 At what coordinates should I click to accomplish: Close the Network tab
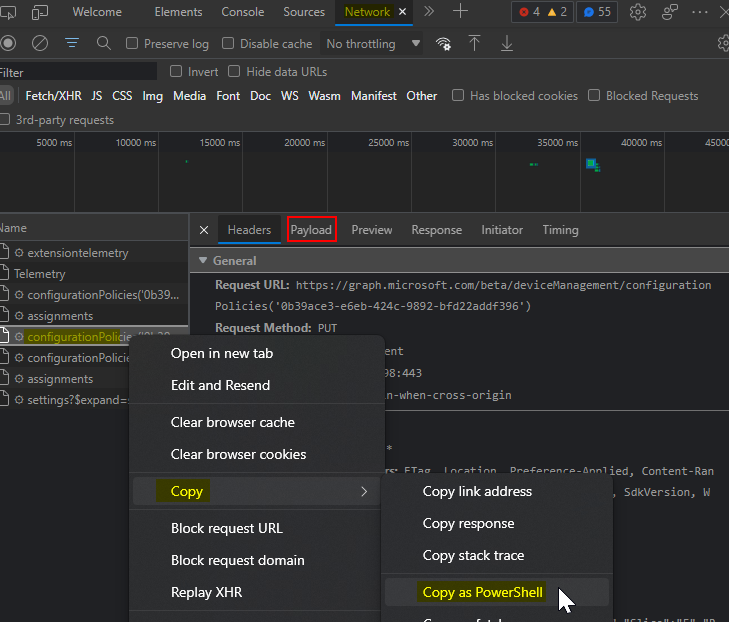(x=403, y=12)
